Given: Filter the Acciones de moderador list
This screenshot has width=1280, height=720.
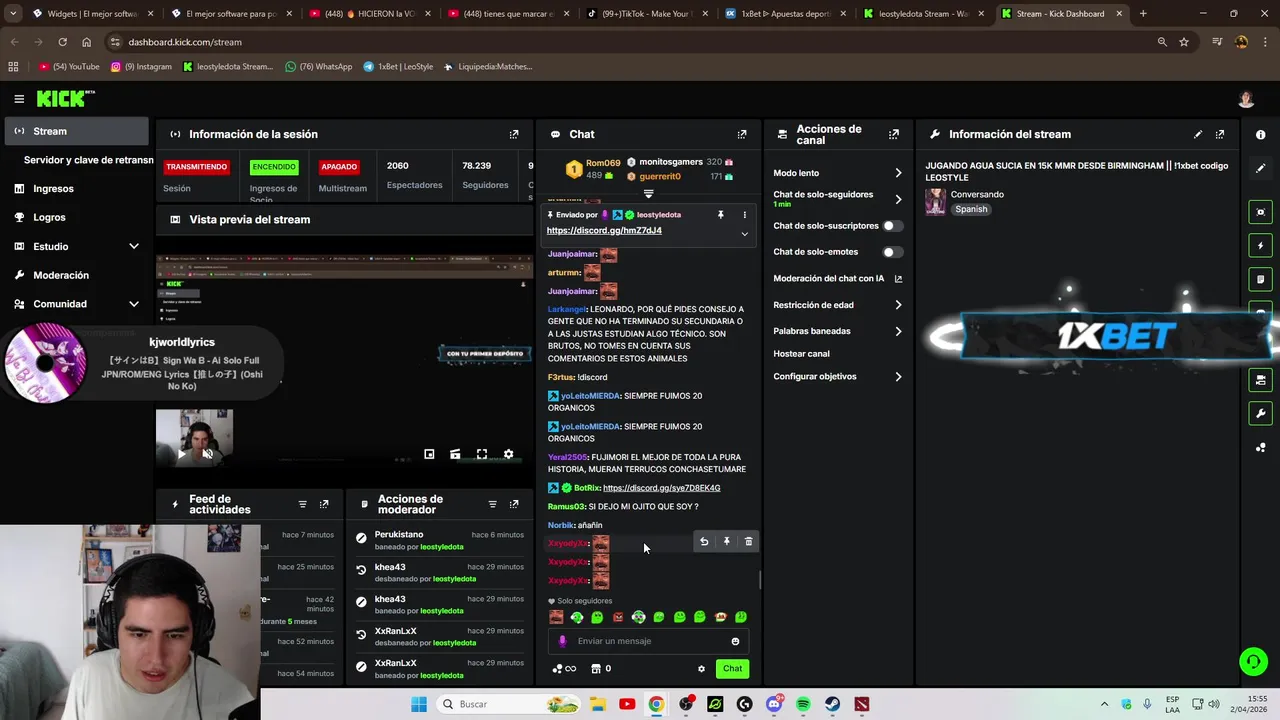Looking at the screenshot, I should 492,505.
